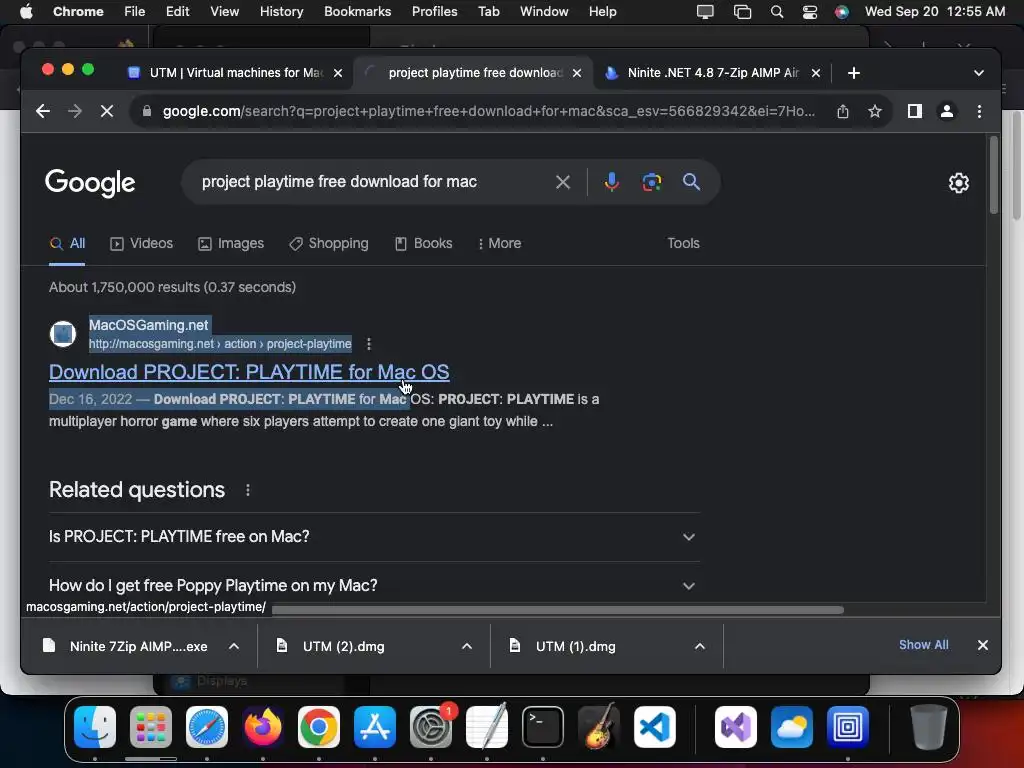This screenshot has height=768, width=1024.
Task: Open the View menu in menu bar
Action: tap(225, 12)
